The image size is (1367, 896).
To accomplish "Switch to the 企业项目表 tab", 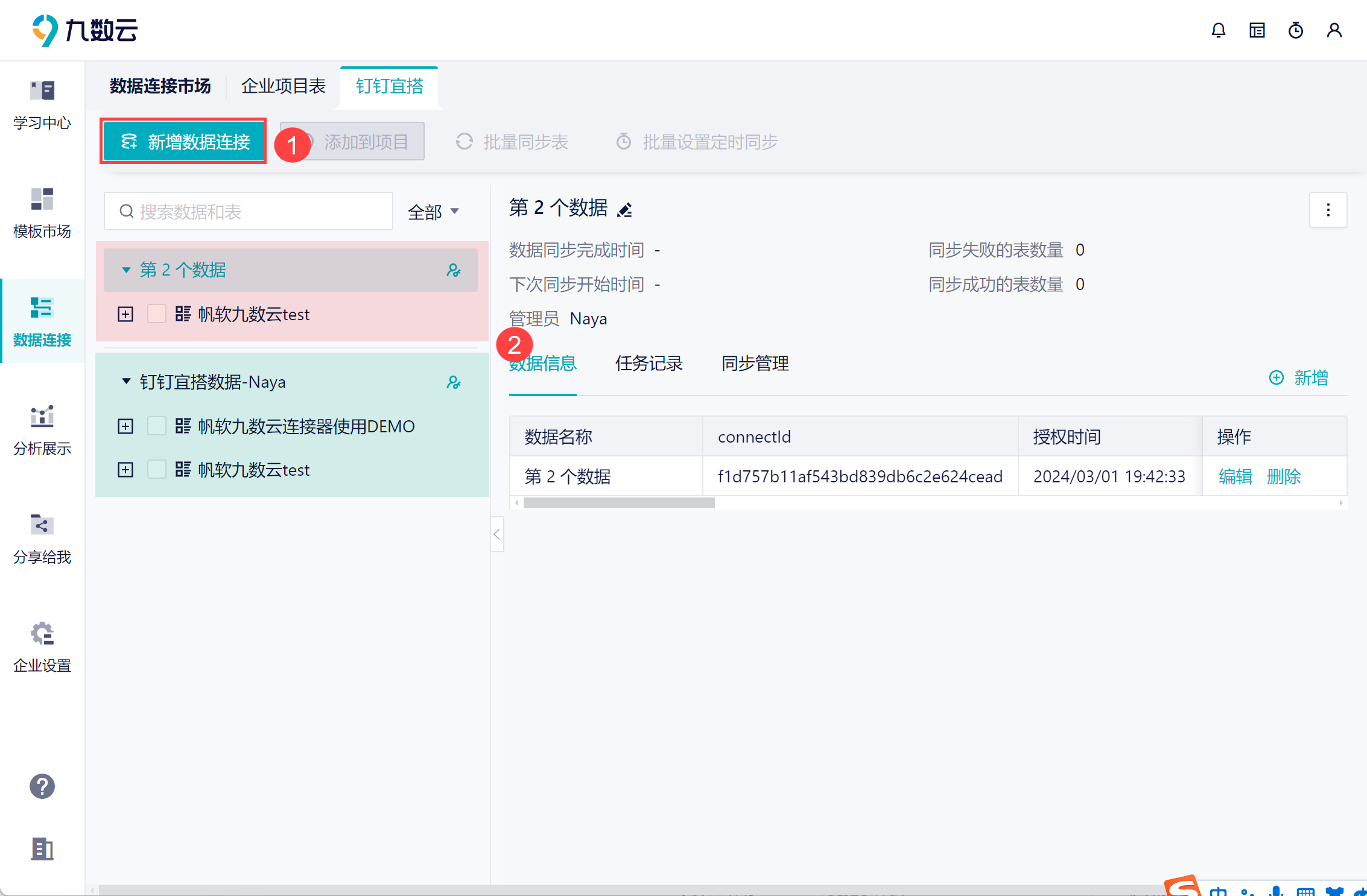I will pos(283,86).
